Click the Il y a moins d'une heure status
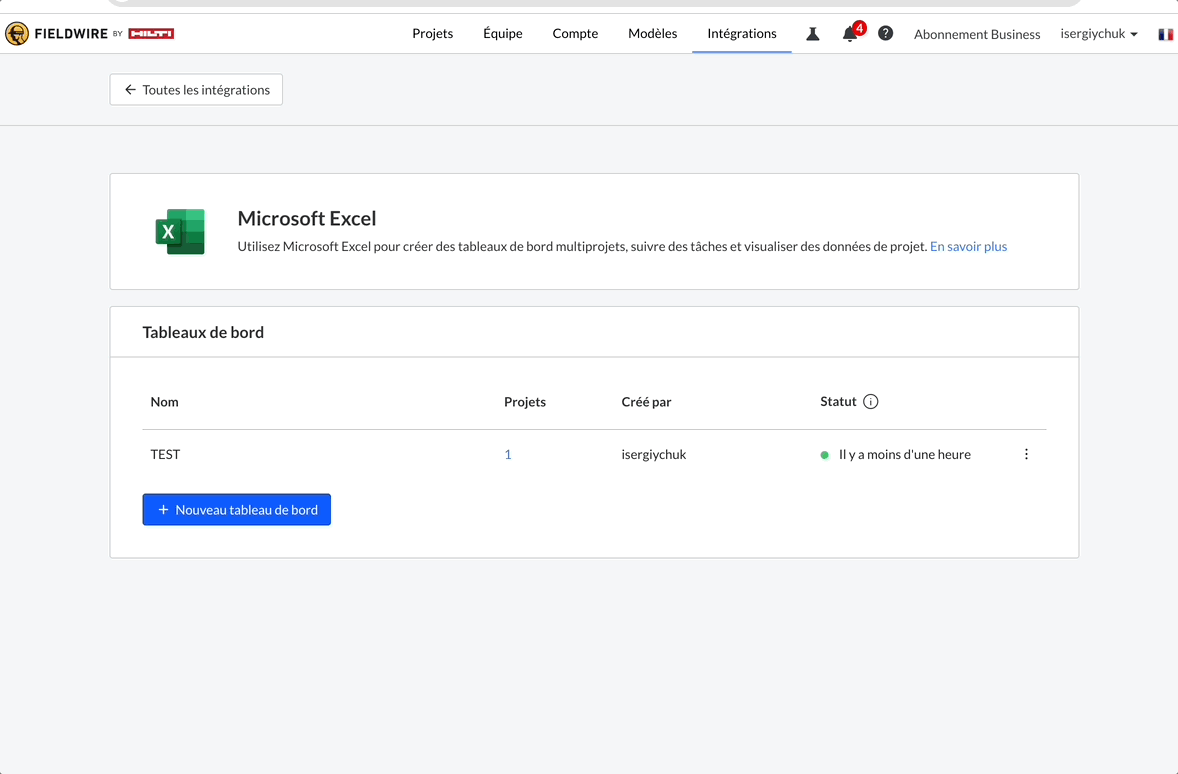Viewport: 1178px width, 774px height. 905,455
